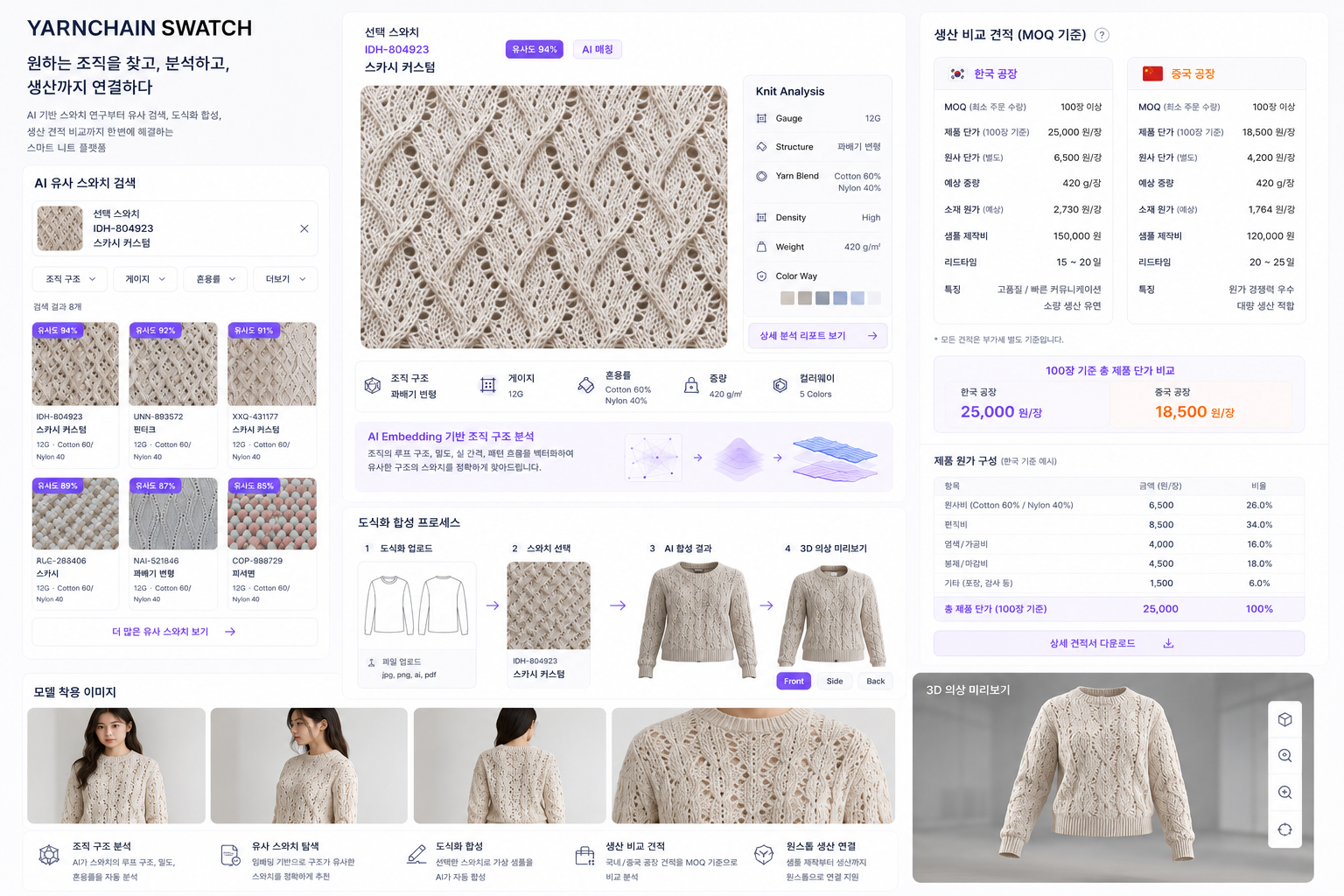Click the 도식화 업로드 sketch area
This screenshot has height=896, width=1344.
tap(416, 605)
